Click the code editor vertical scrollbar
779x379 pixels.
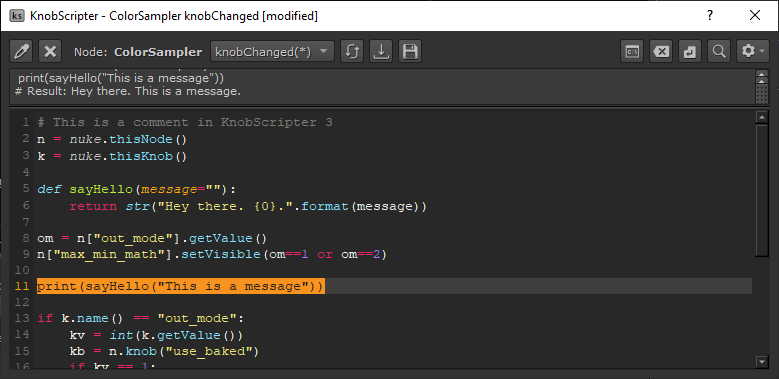pyautogui.click(x=762, y=190)
